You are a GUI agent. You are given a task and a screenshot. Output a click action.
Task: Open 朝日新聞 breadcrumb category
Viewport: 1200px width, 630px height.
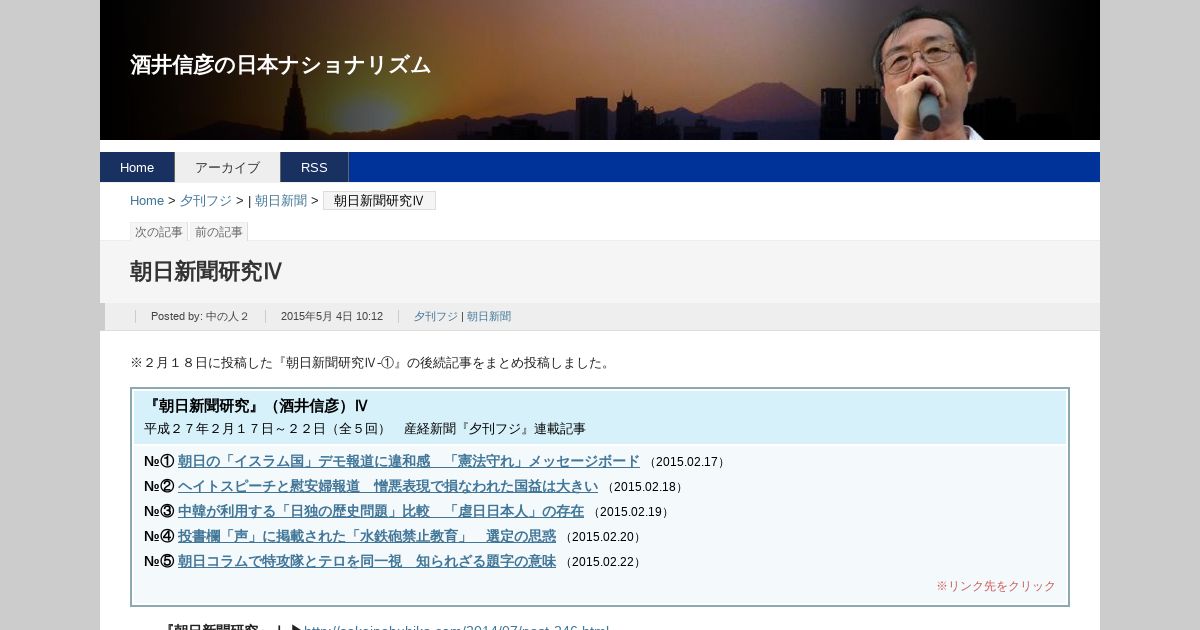coord(281,201)
